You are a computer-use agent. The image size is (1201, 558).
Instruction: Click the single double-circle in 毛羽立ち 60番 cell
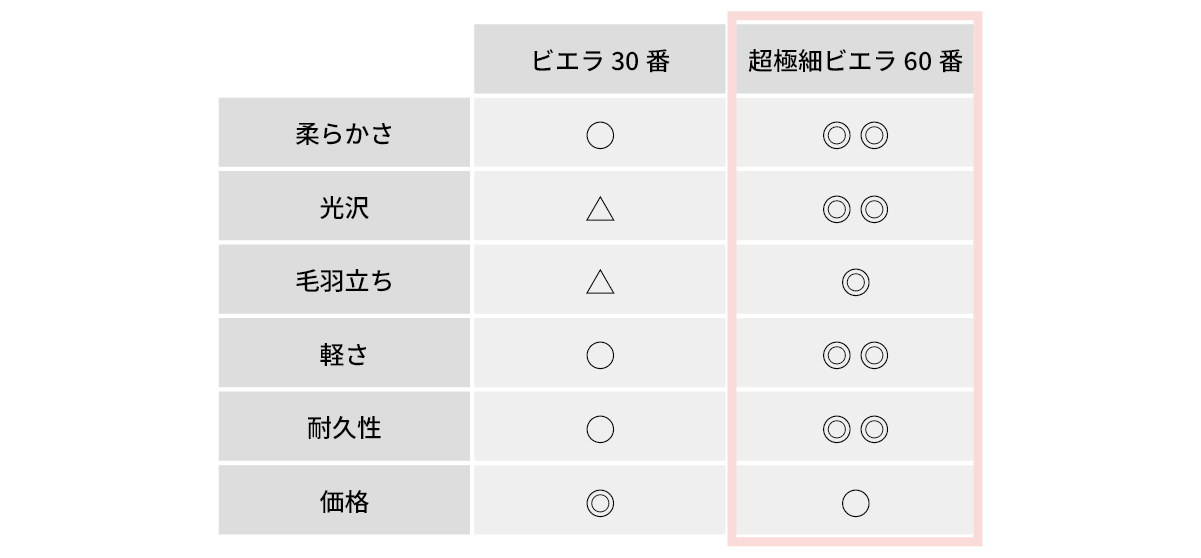(855, 283)
